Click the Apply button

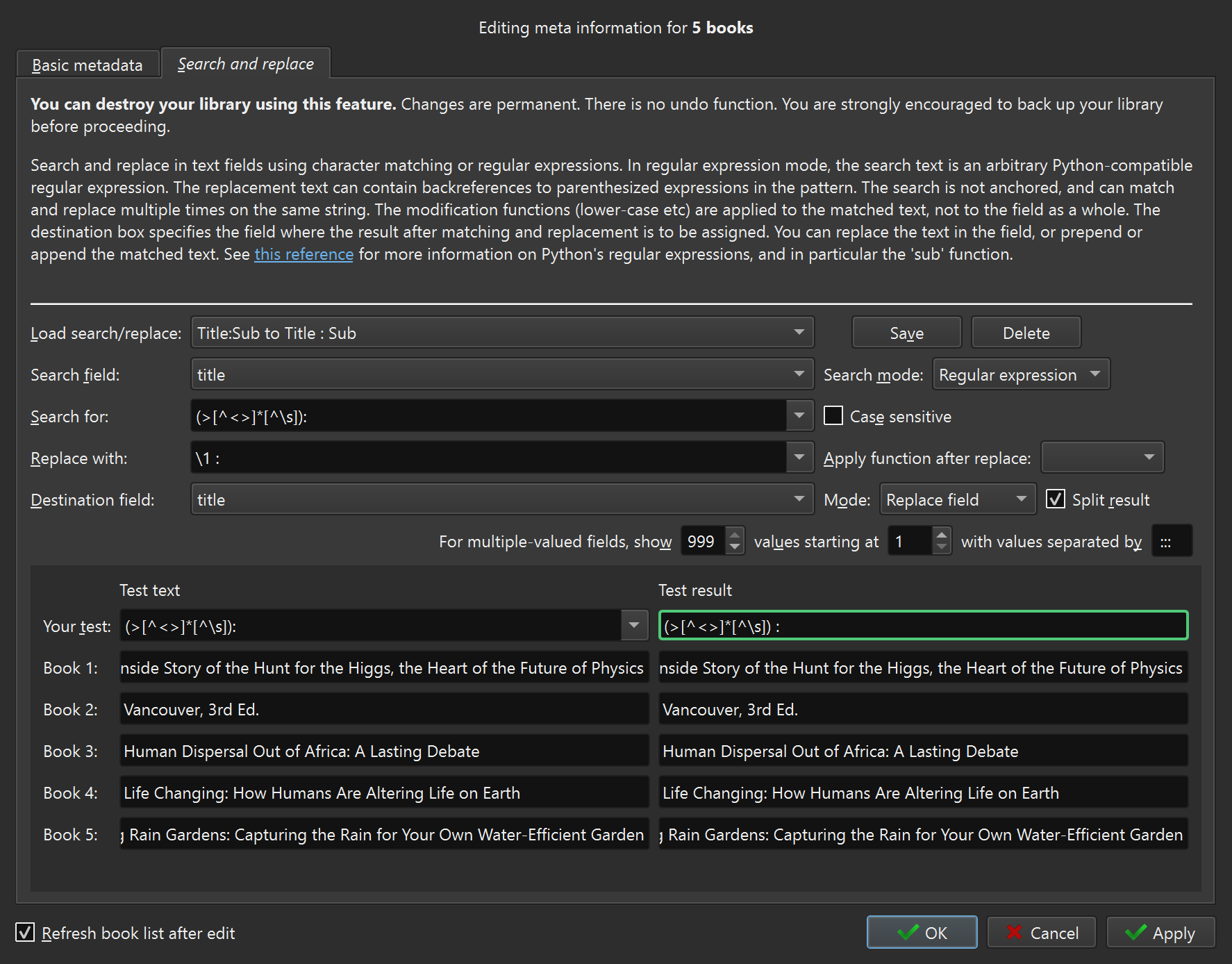[x=1160, y=933]
